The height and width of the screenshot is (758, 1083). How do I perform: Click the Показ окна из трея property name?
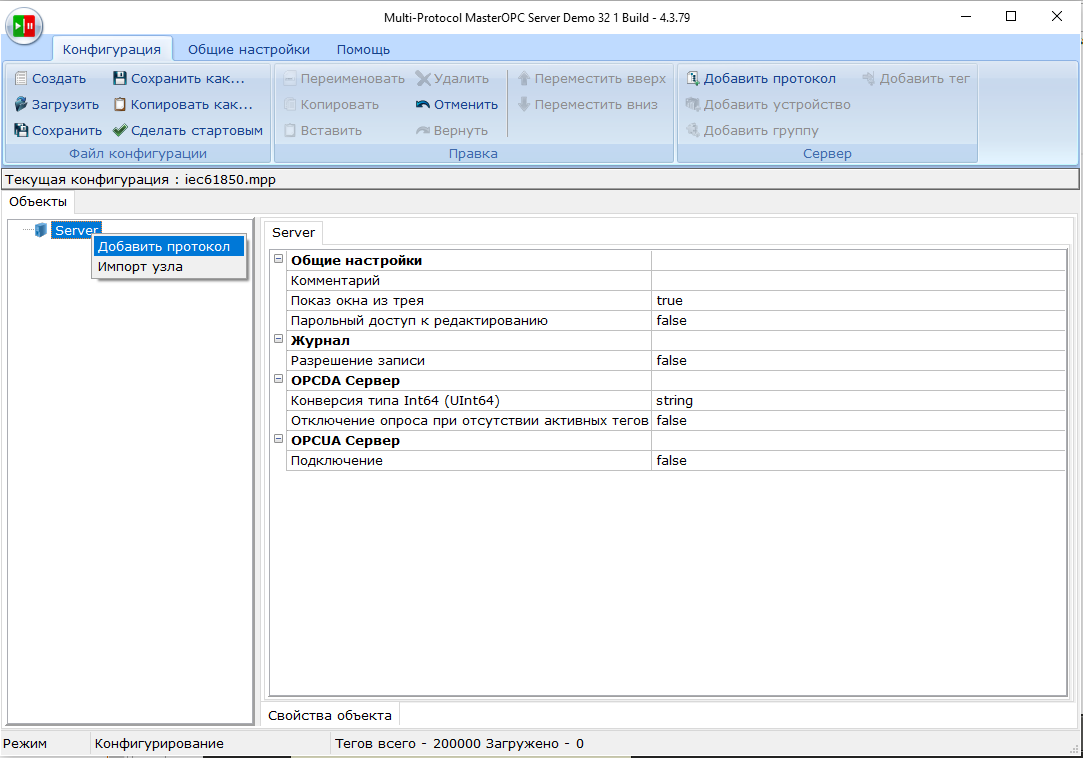pyautogui.click(x=357, y=301)
